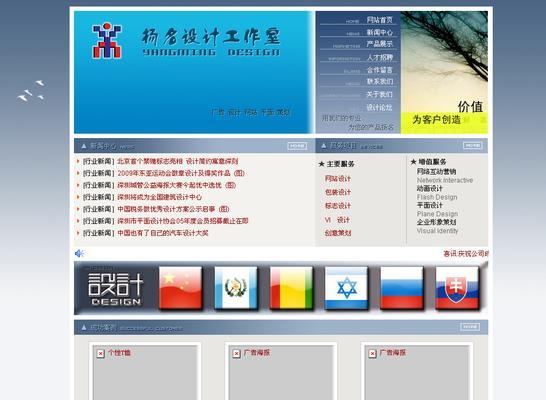The width and height of the screenshot is (546, 400).
Task: Click MORE button in 服务项目 header
Action: 473,146
